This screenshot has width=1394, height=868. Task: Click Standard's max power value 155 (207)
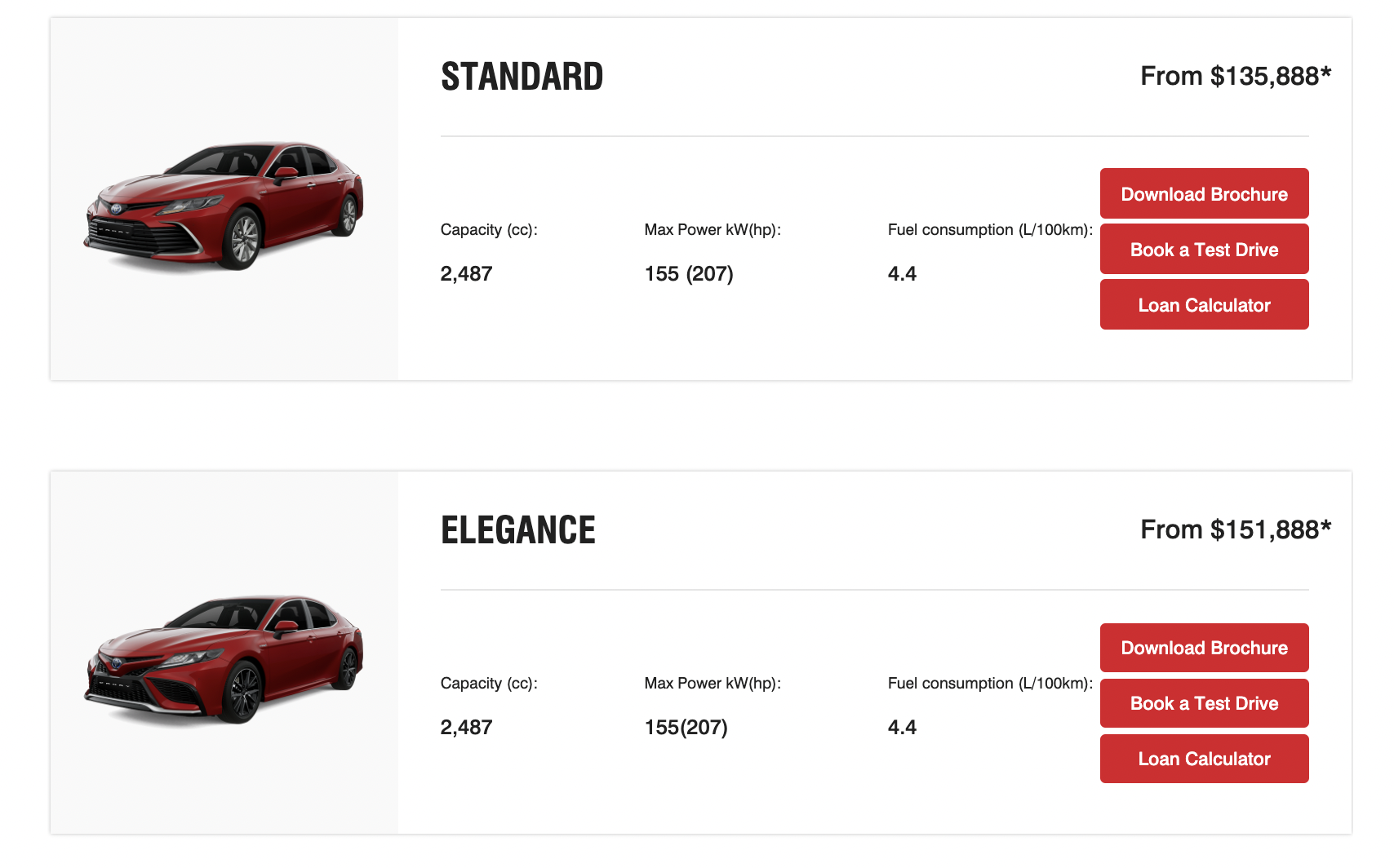tap(689, 274)
